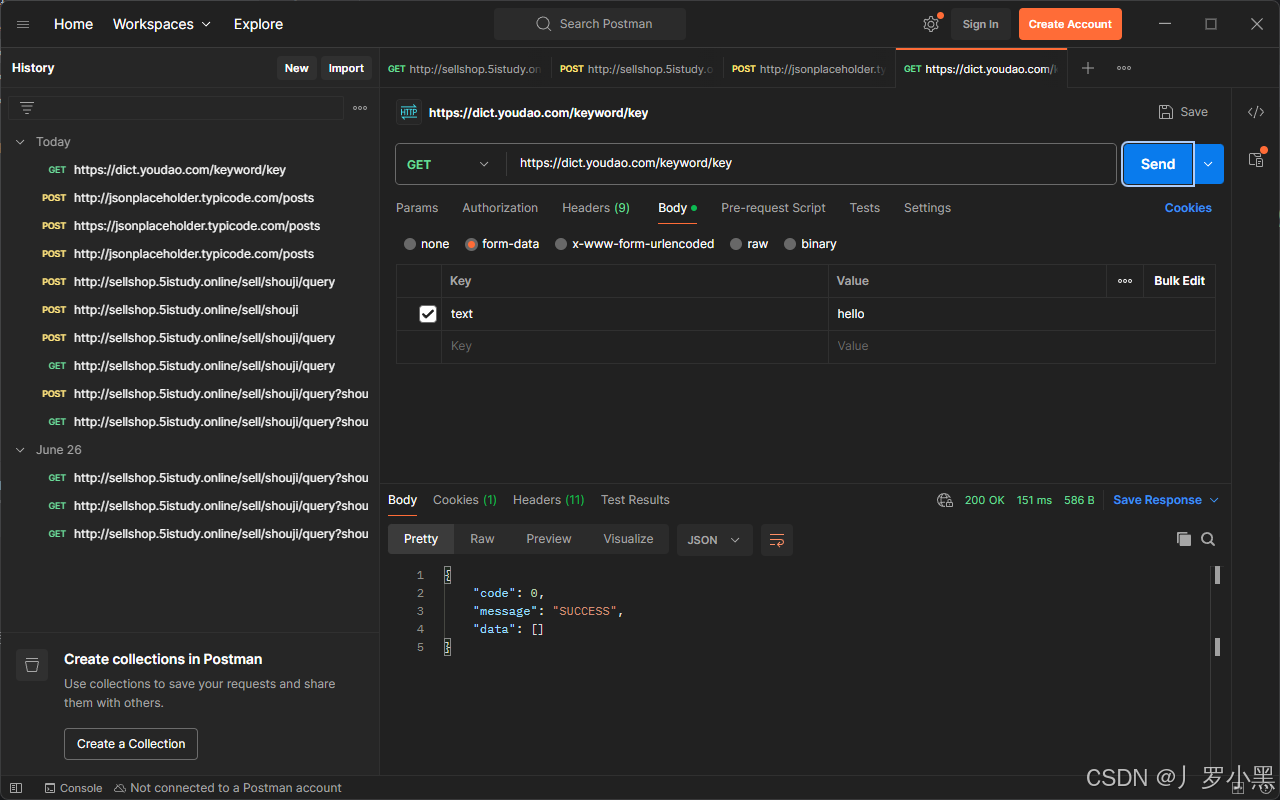Open the request Settings tab

pos(928,208)
